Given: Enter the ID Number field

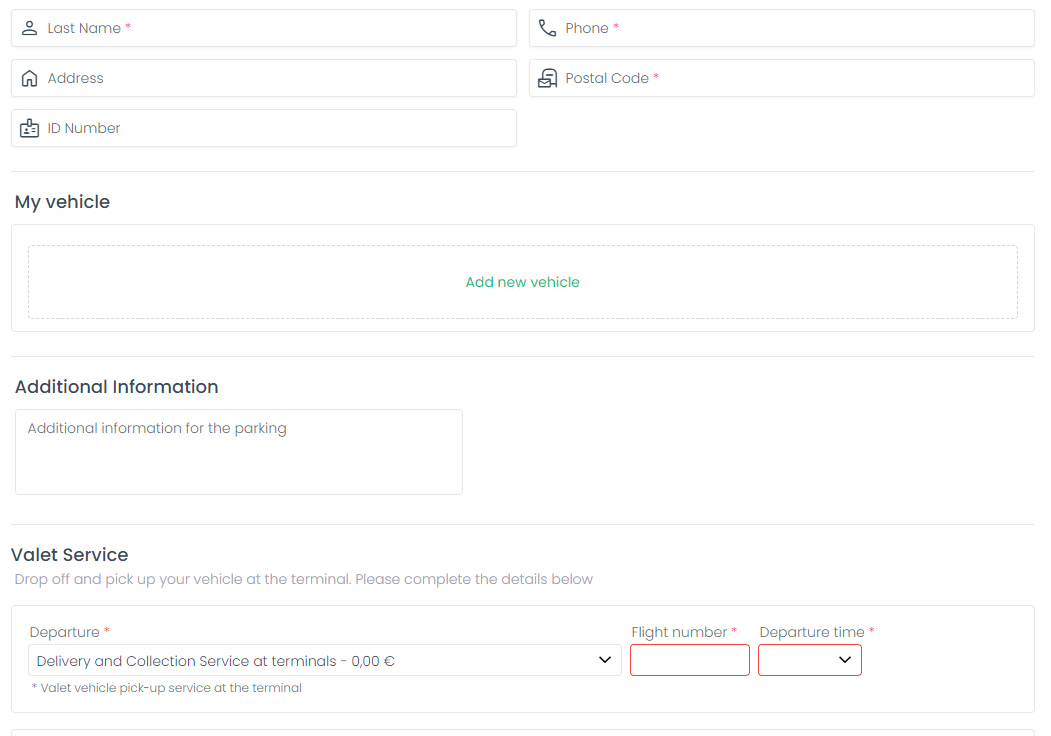Looking at the screenshot, I should [300, 128].
